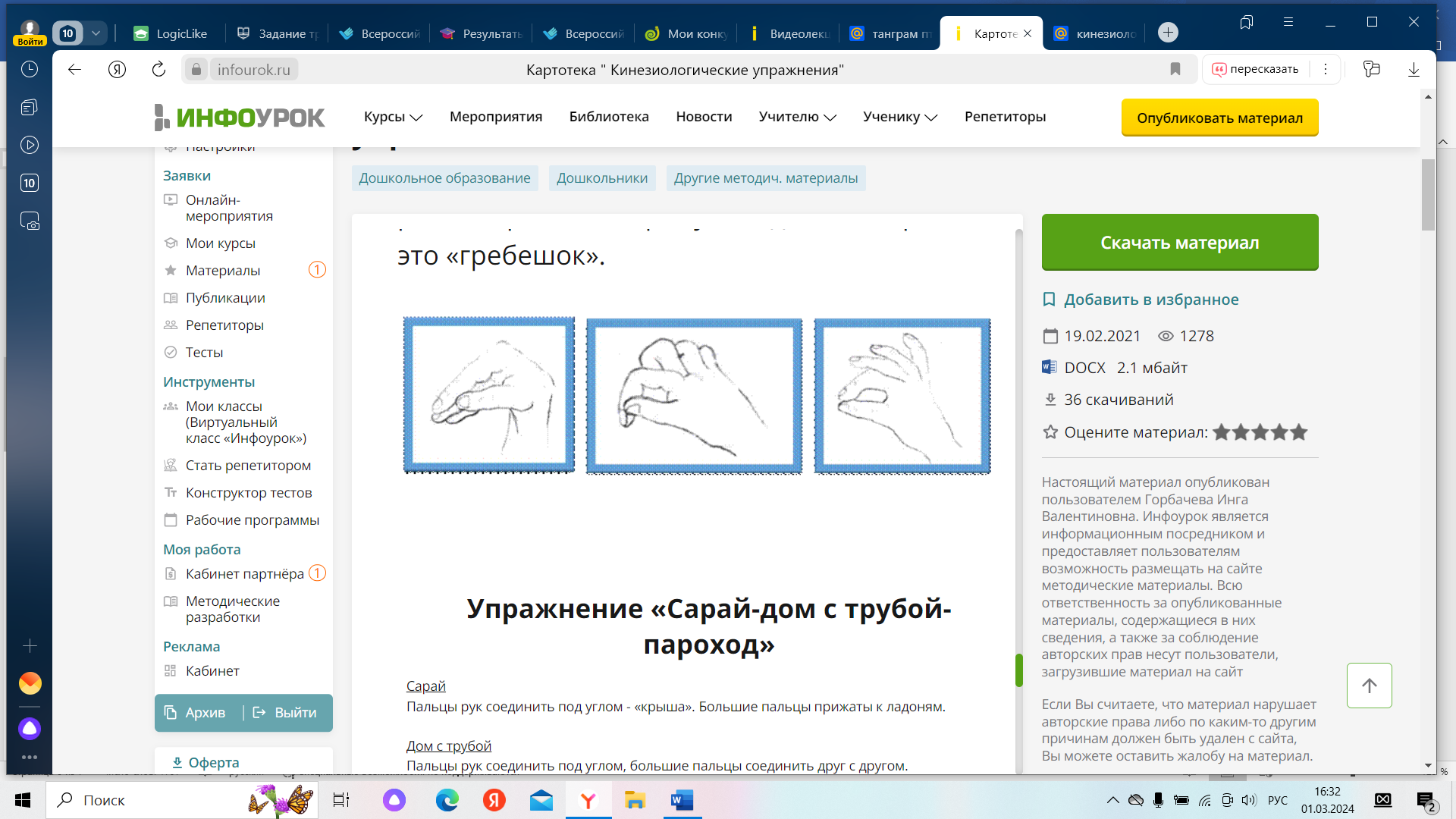This screenshot has height=819, width=1456.
Task: Open Мои курсы in the sidebar
Action: pos(221,243)
